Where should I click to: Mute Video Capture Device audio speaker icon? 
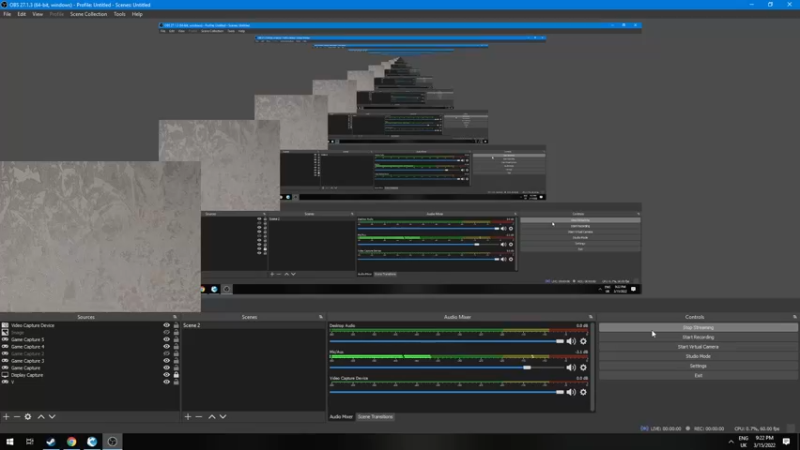(x=571, y=392)
